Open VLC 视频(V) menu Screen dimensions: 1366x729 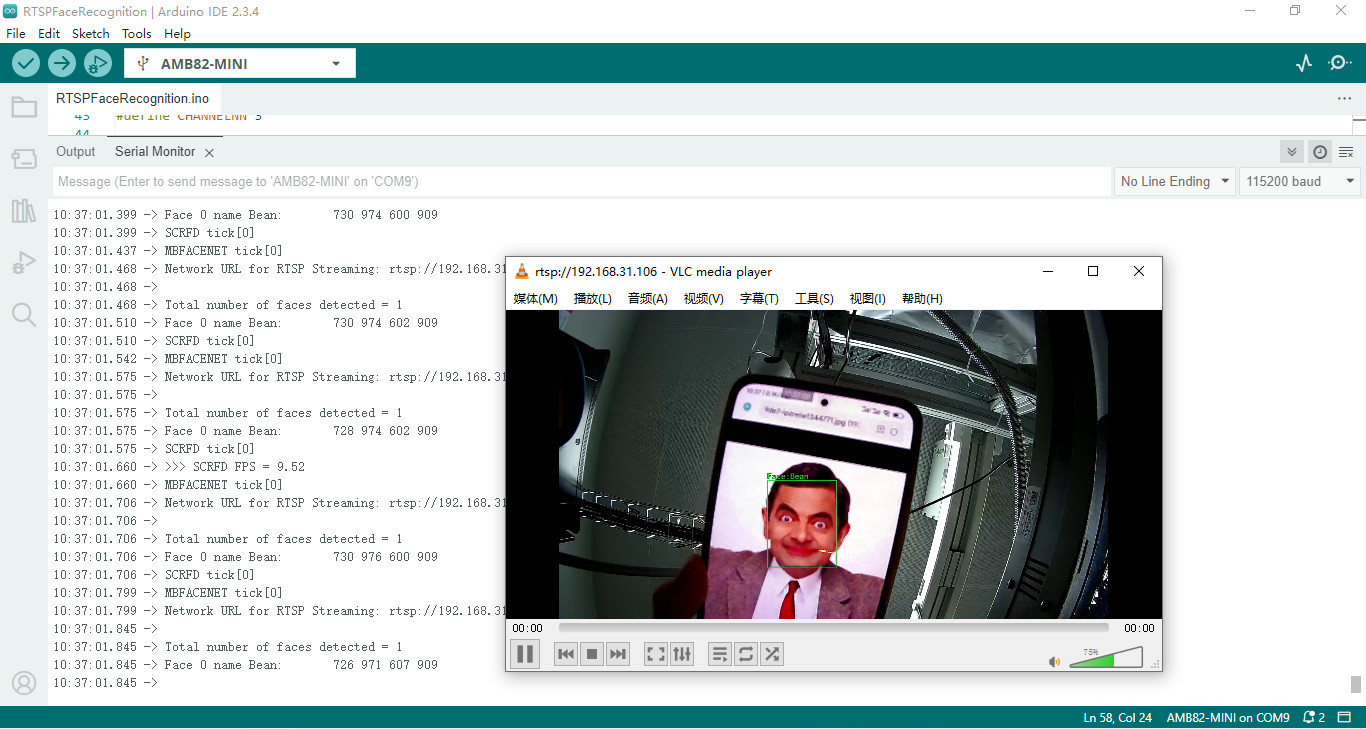pos(704,298)
